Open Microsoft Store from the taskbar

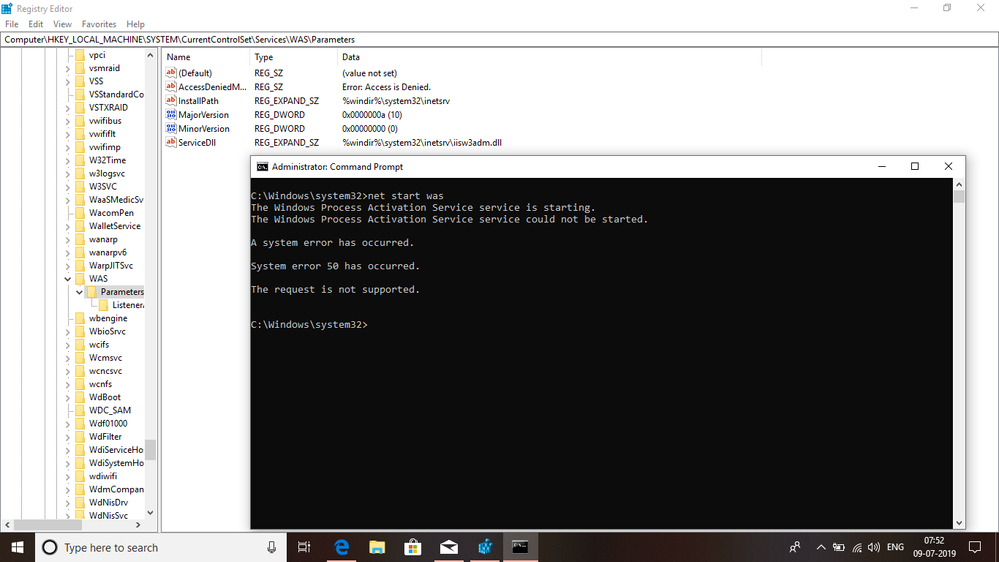pos(412,547)
